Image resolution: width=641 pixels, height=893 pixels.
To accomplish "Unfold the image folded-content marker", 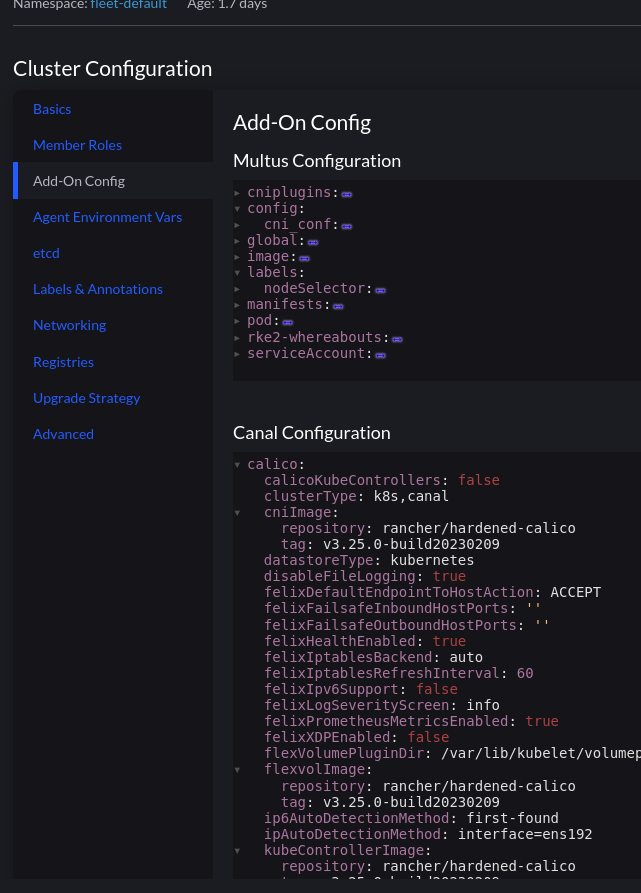I will pyautogui.click(x=305, y=258).
